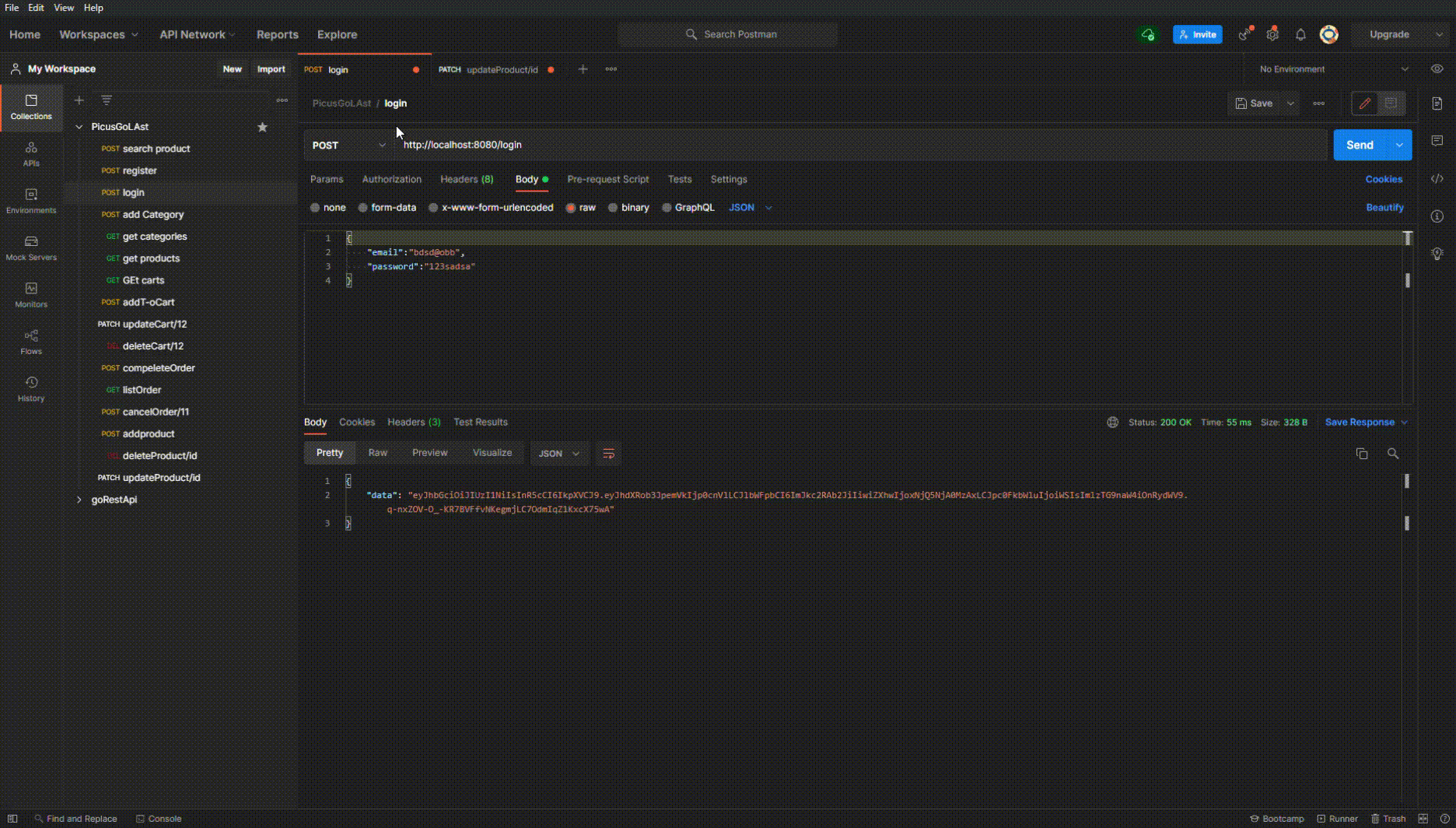Screen dimensions: 1456x828
Task: Open the APIs sidebar panel
Action: point(31,154)
